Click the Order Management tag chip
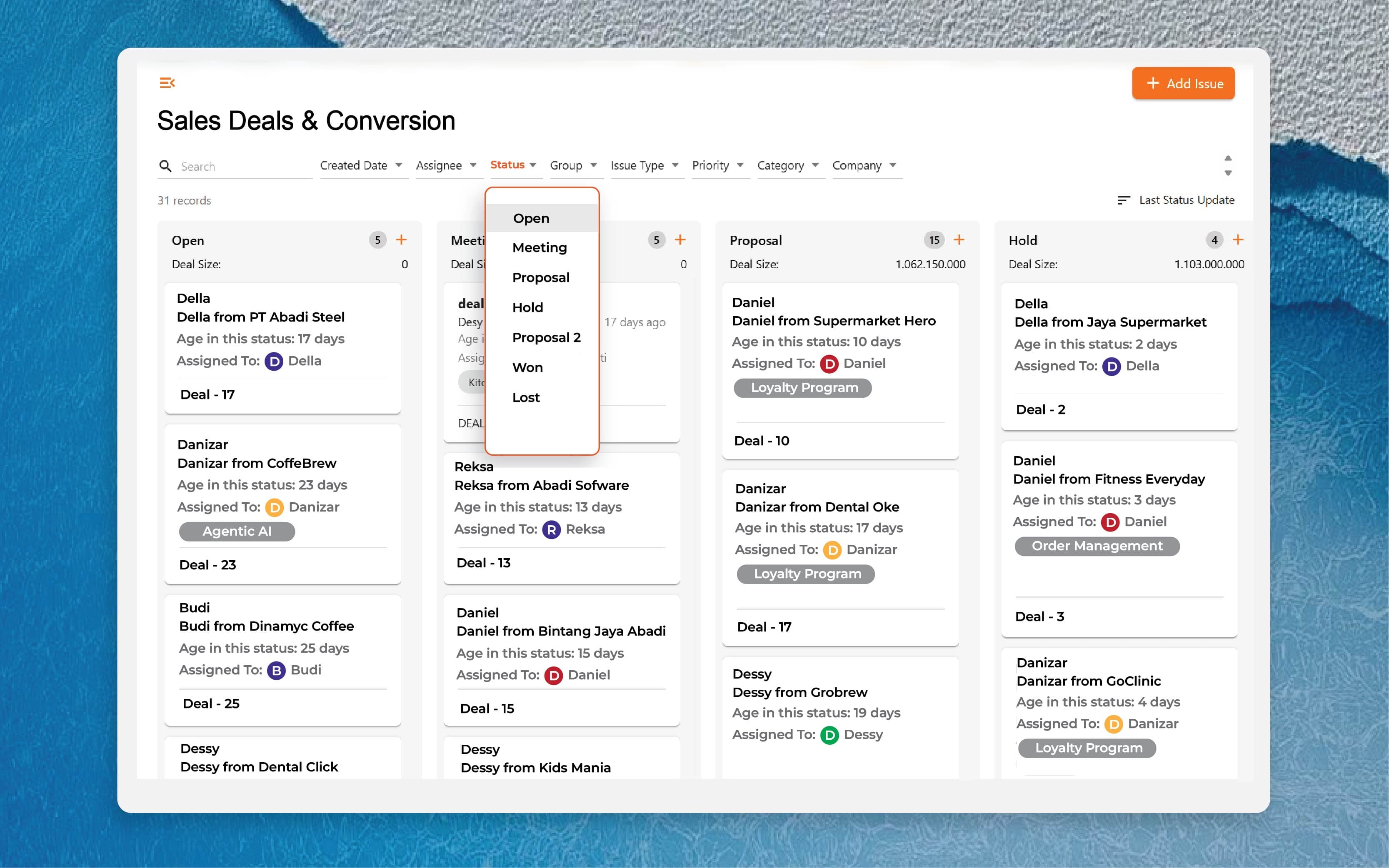The width and height of the screenshot is (1389, 868). (x=1097, y=546)
